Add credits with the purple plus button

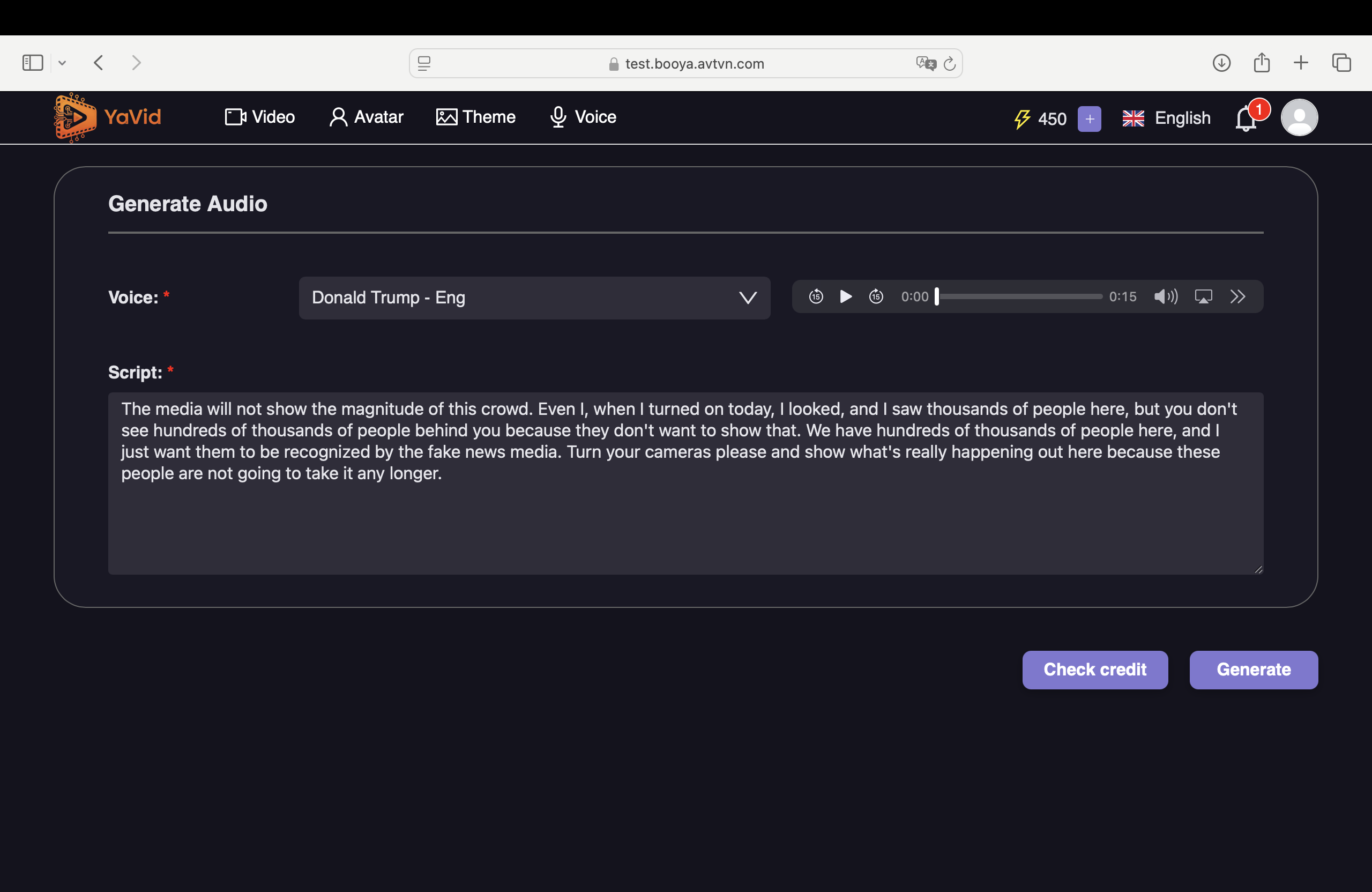point(1089,119)
